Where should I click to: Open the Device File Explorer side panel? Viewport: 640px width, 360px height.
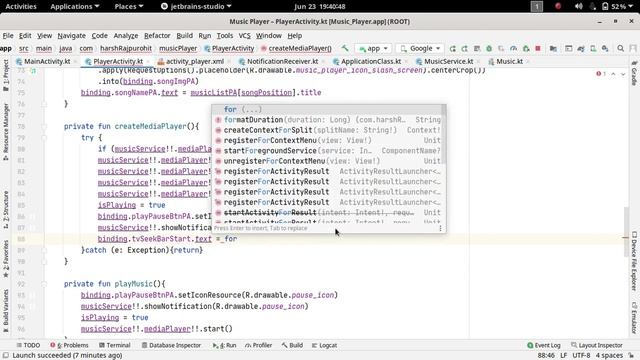(x=634, y=261)
